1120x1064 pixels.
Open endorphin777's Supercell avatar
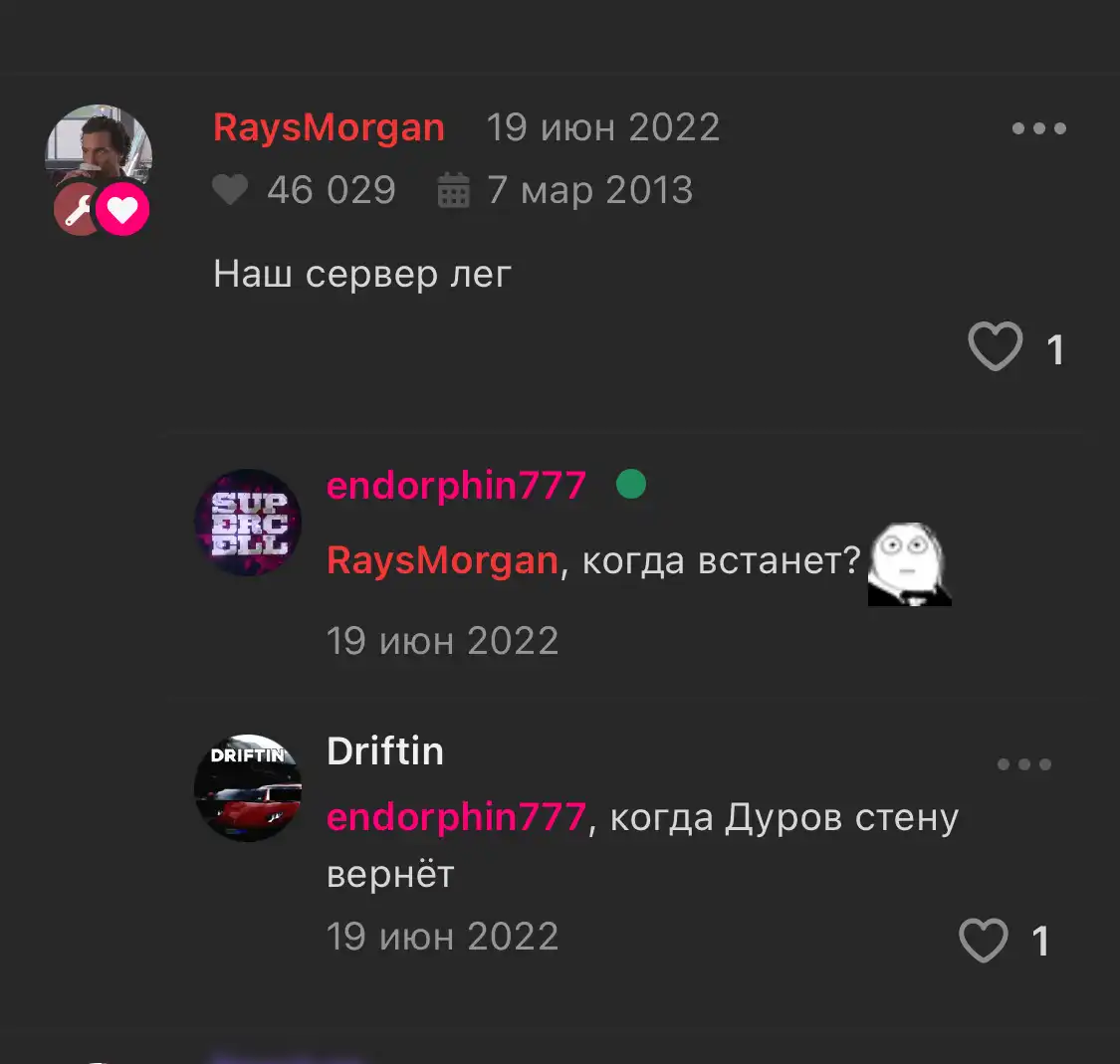point(248,523)
